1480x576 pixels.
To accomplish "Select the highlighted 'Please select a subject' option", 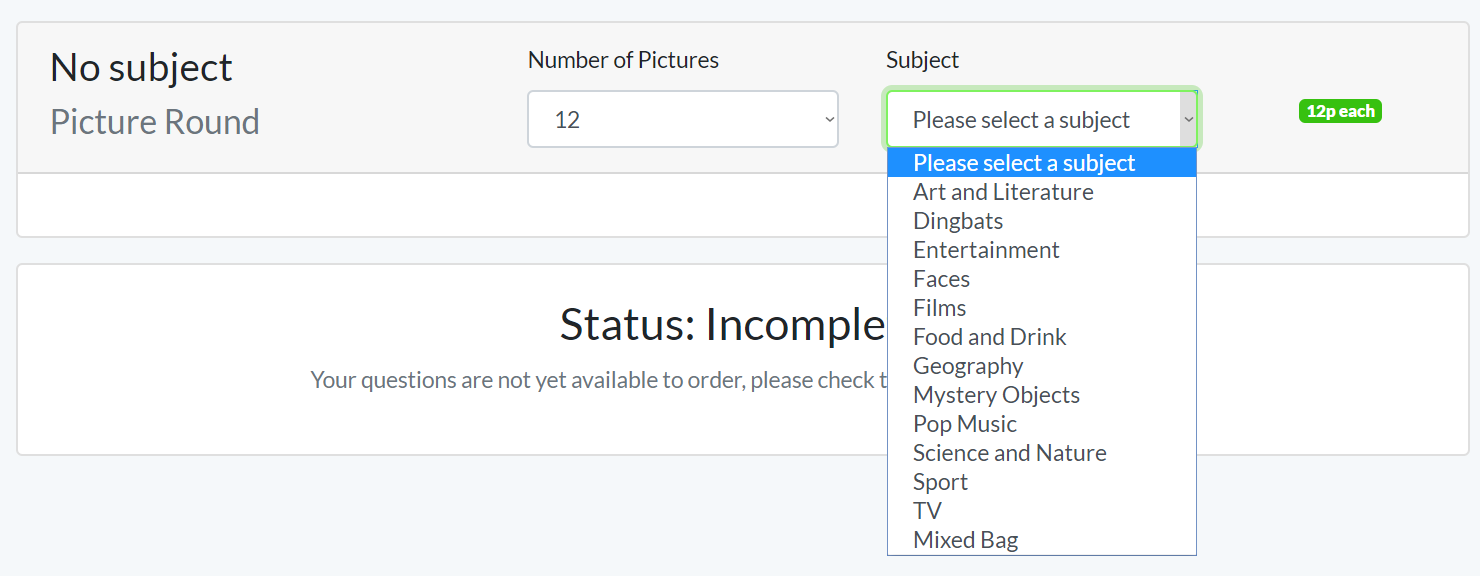I will pyautogui.click(x=1024, y=163).
